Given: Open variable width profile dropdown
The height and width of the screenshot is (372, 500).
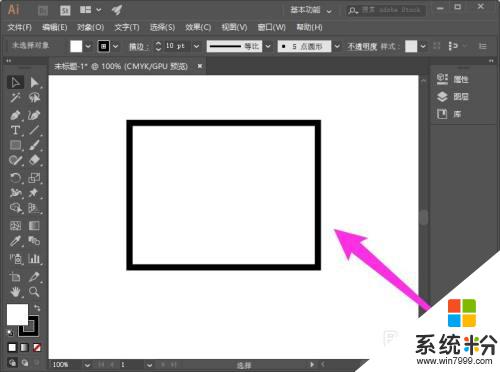Looking at the screenshot, I should pyautogui.click(x=268, y=46).
